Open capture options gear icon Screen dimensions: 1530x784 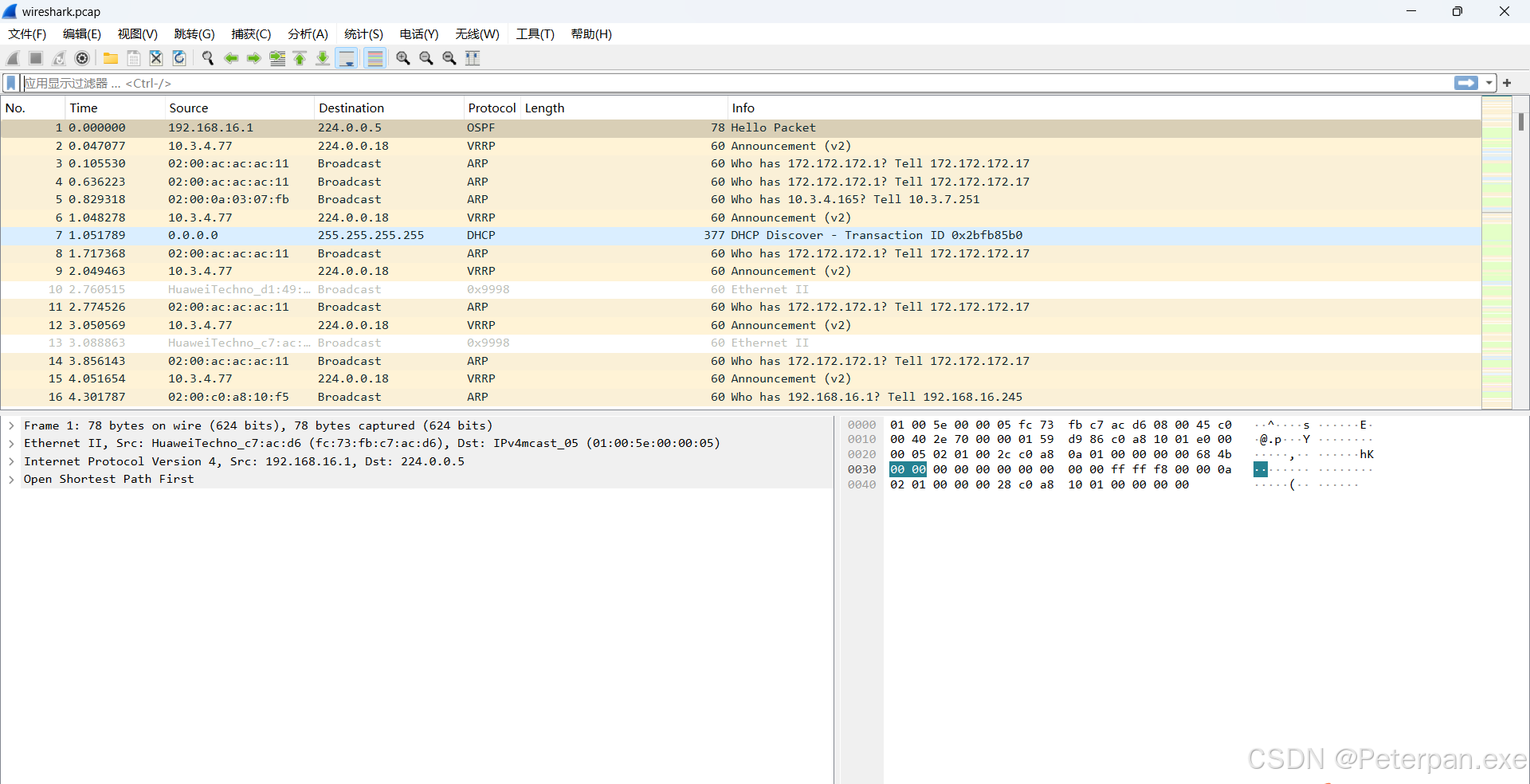[82, 58]
